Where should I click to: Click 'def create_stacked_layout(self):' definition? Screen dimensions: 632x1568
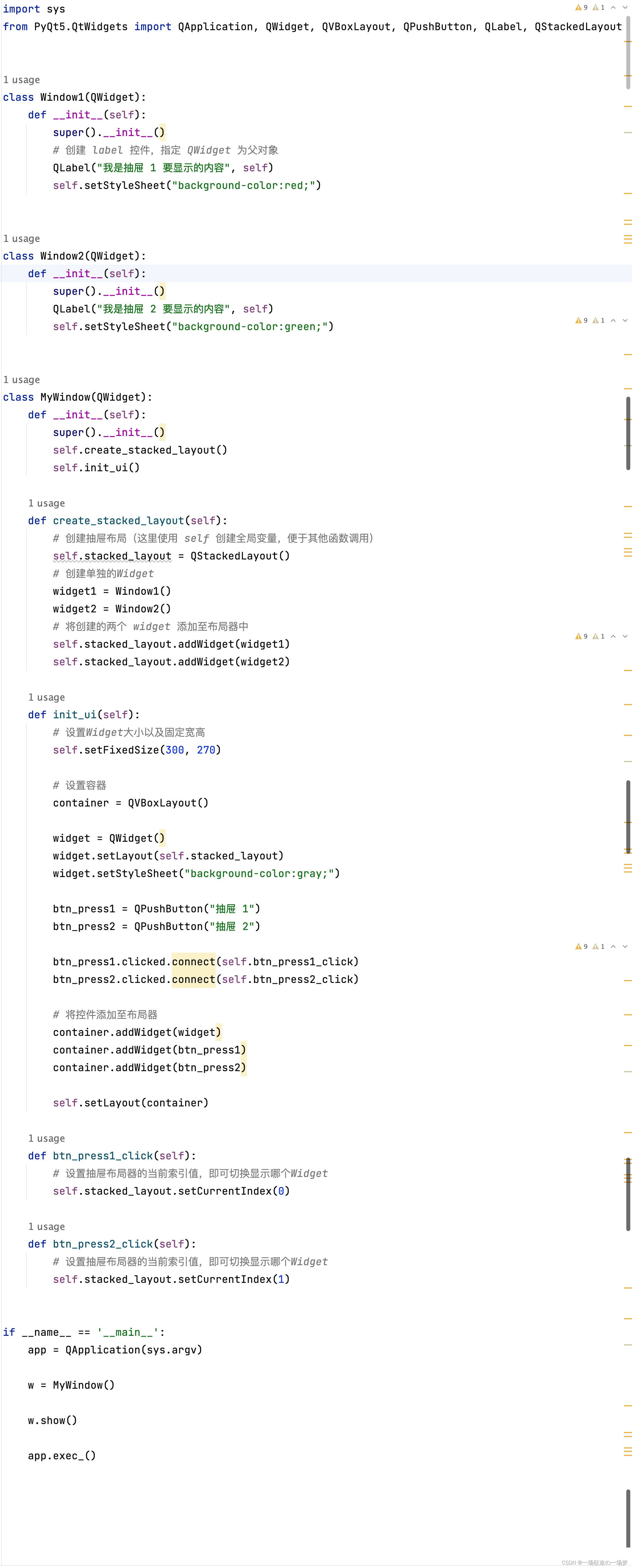click(128, 521)
